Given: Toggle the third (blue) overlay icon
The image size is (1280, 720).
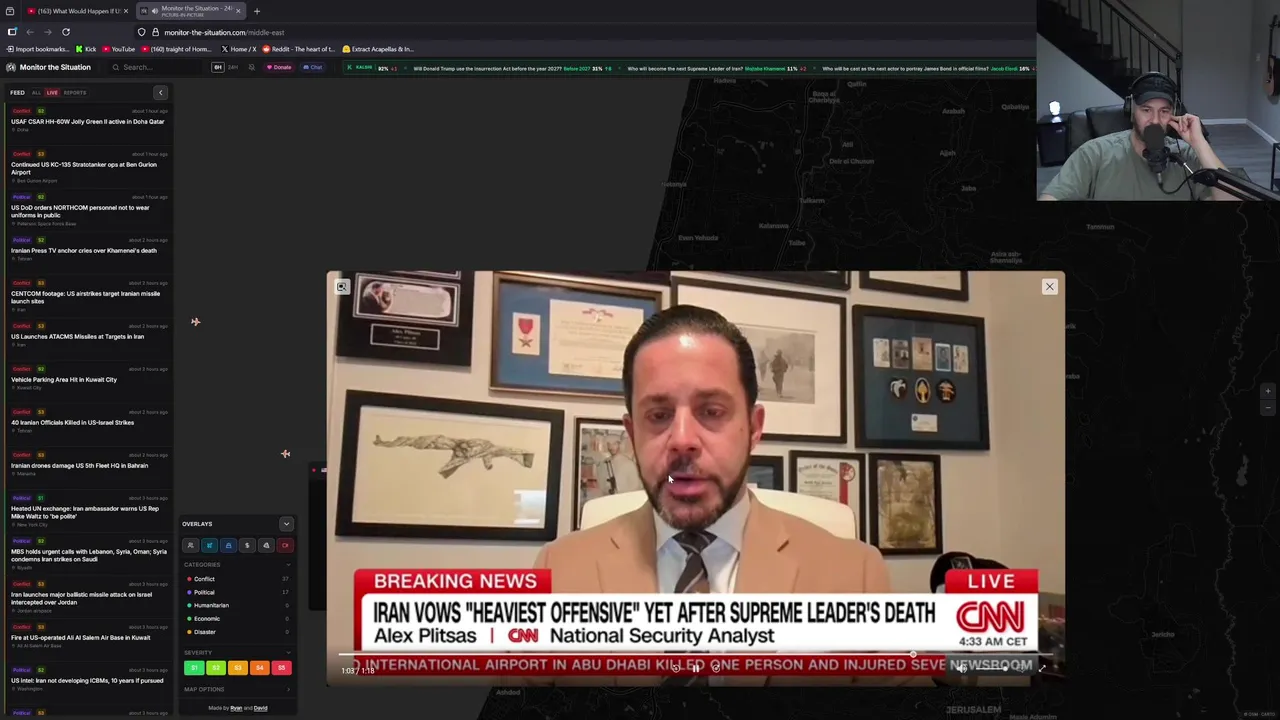Looking at the screenshot, I should (228, 545).
